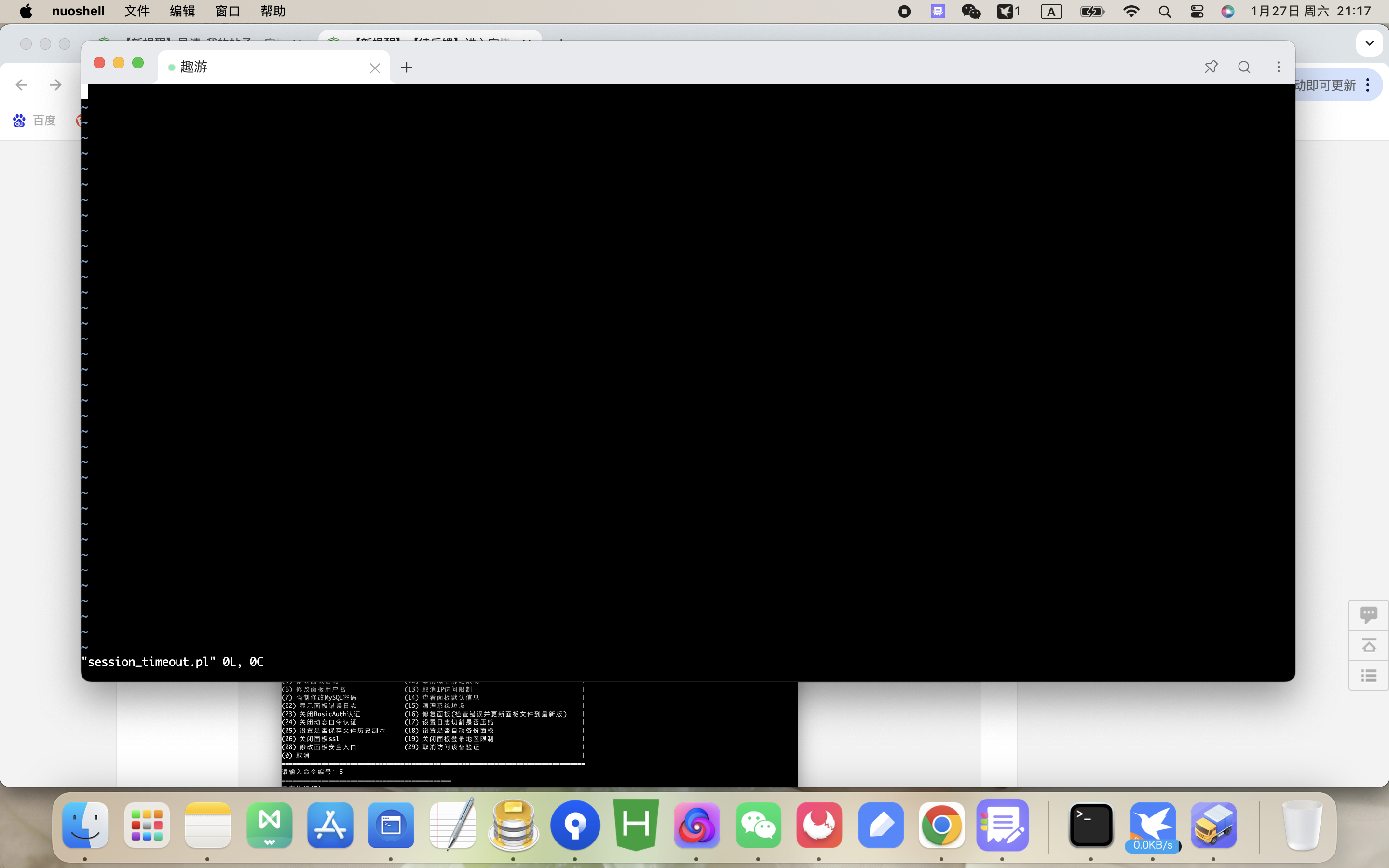Image resolution: width=1389 pixels, height=868 pixels.
Task: Open the Apple menu
Action: [26, 12]
